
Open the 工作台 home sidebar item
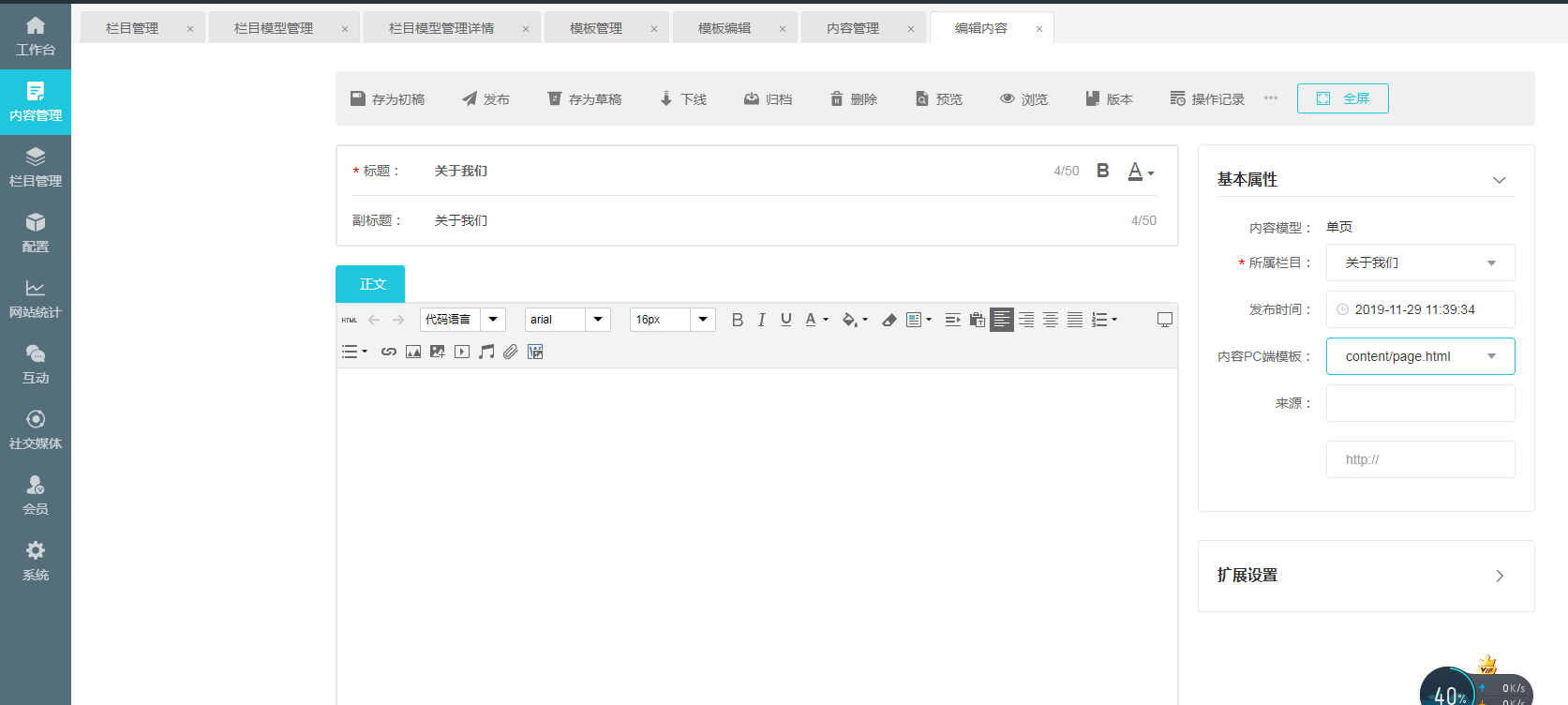(x=36, y=37)
